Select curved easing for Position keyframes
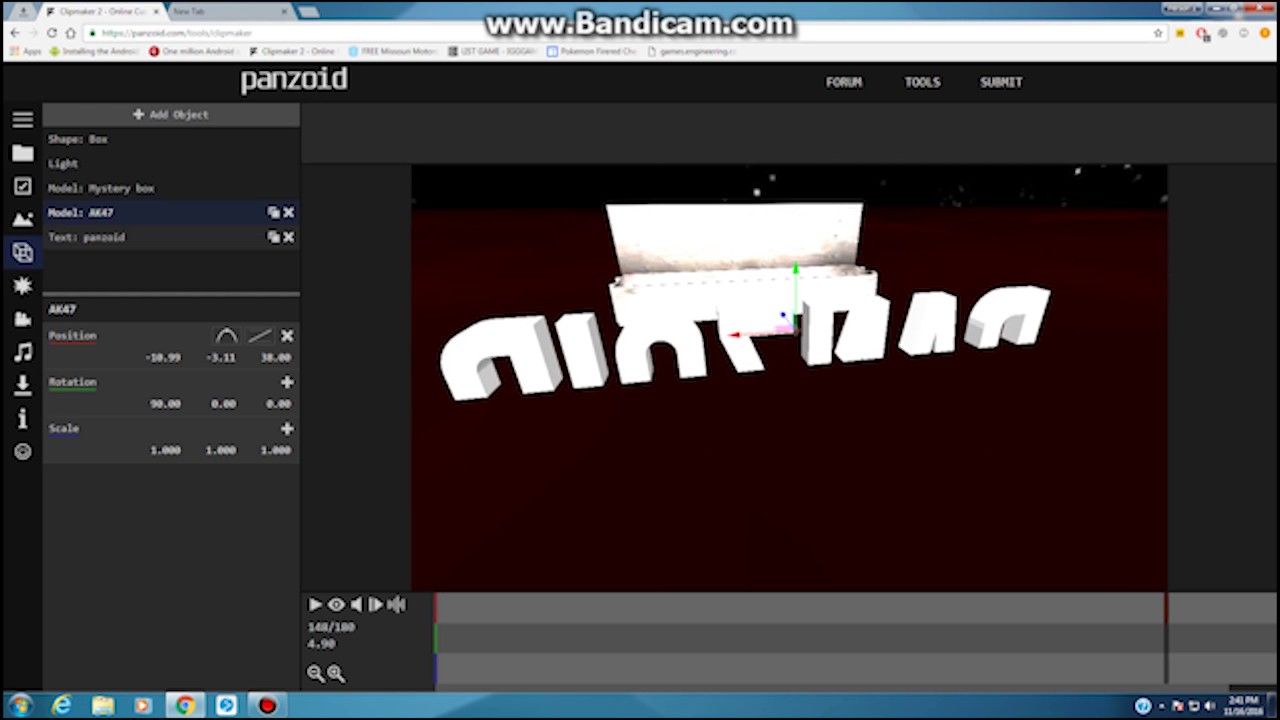 click(x=227, y=336)
